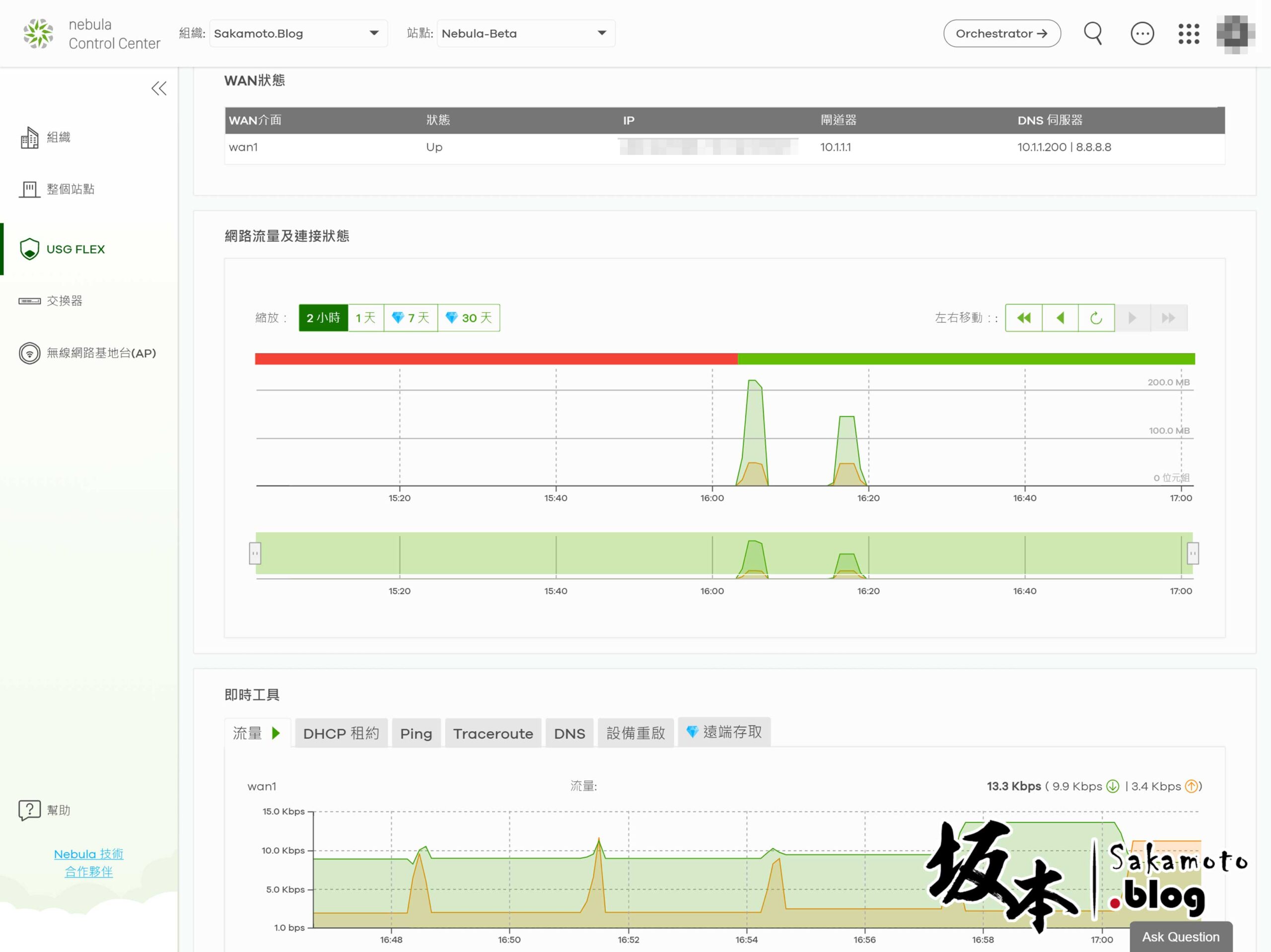
Task: Click the right range slider handle
Action: point(1193,553)
